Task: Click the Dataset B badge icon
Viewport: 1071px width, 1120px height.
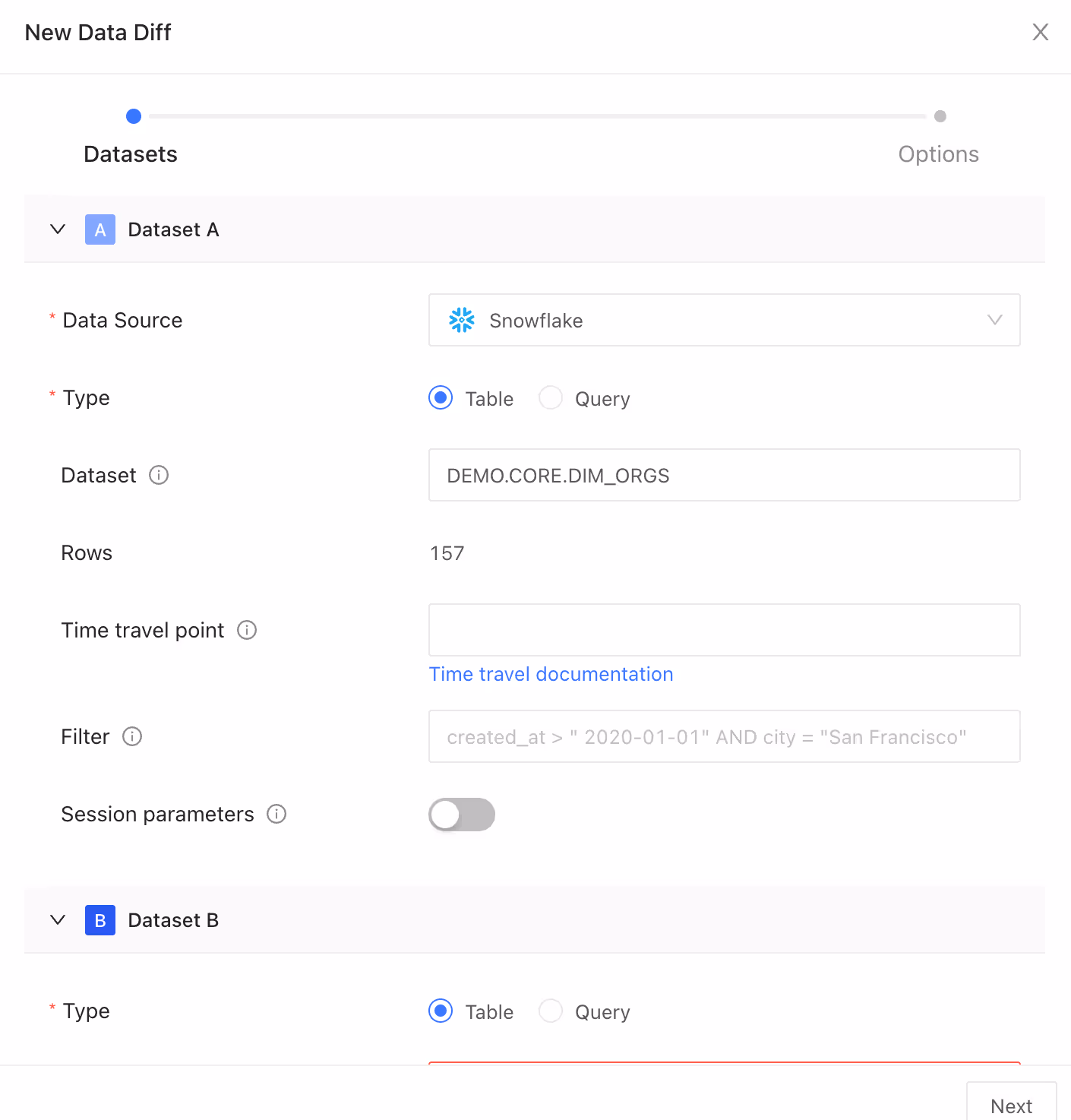Action: [100, 920]
